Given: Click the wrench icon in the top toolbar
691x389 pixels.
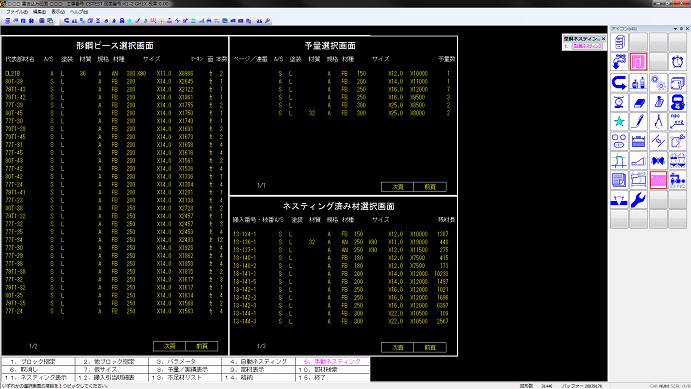Looking at the screenshot, I should (x=267, y=21).
